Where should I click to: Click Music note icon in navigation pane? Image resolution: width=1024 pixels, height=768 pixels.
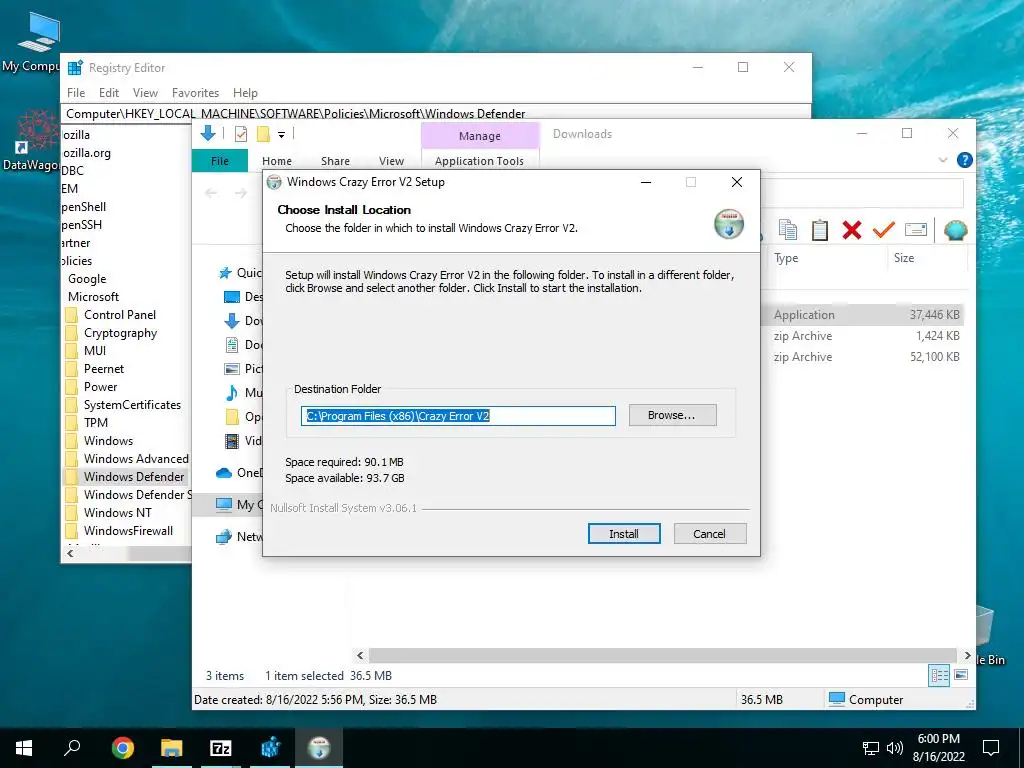click(x=232, y=392)
